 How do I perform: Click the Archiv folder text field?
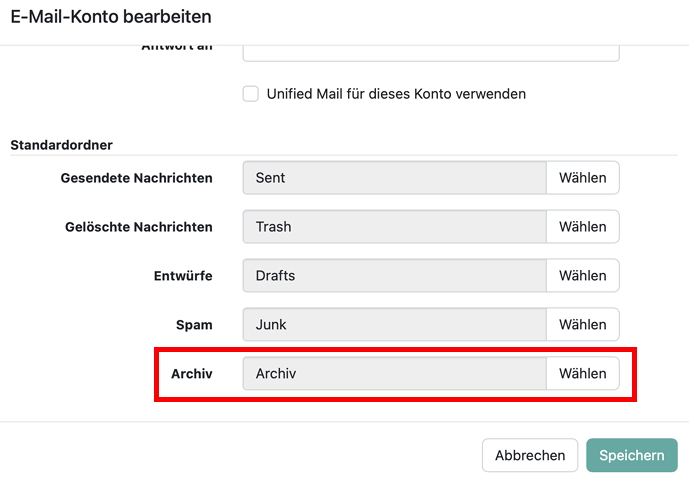[394, 373]
